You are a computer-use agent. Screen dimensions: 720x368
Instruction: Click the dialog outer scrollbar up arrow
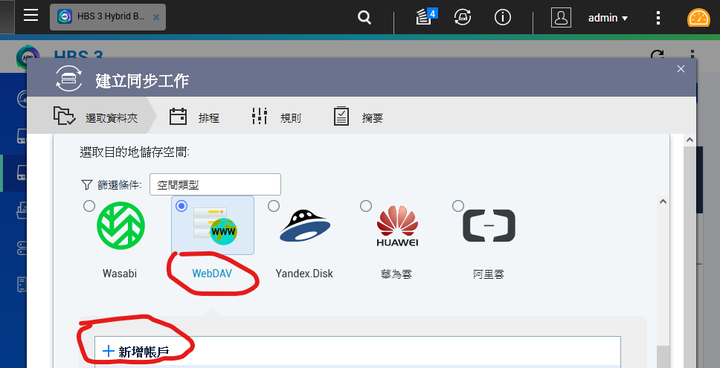(689, 140)
